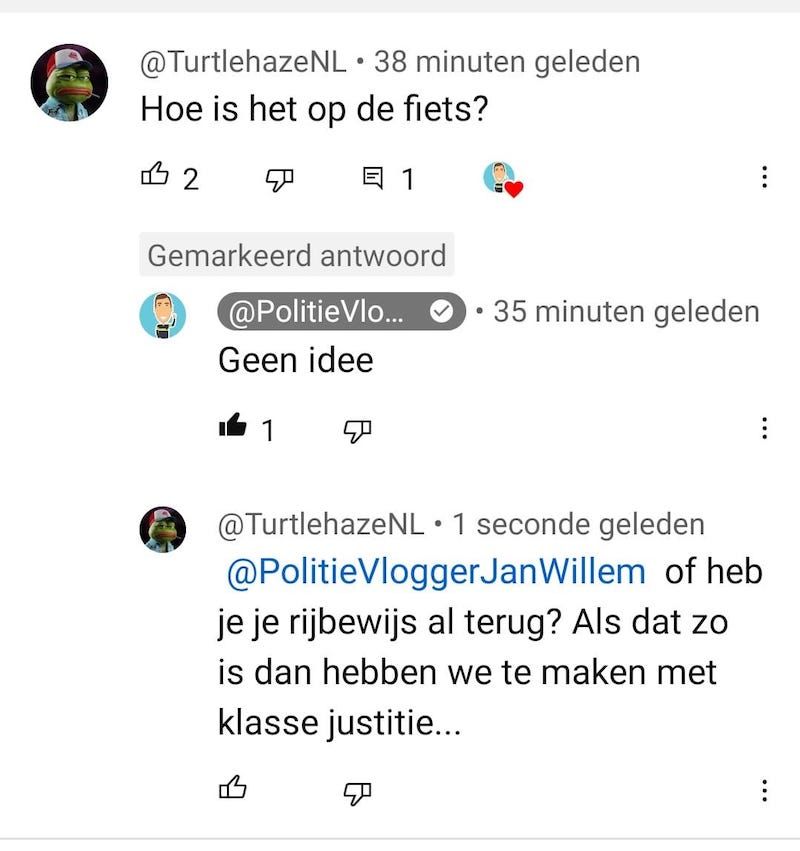Like the "Geen idee" reply
The height and width of the screenshot is (851, 800).
pyautogui.click(x=231, y=427)
